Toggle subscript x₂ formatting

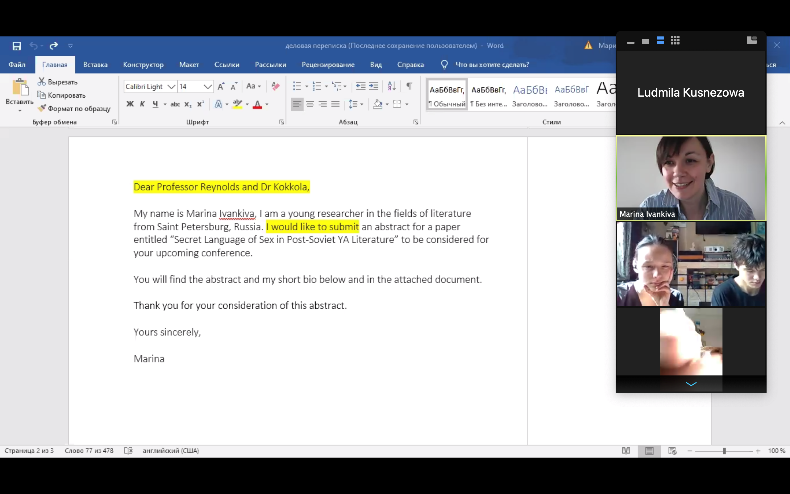click(x=188, y=104)
